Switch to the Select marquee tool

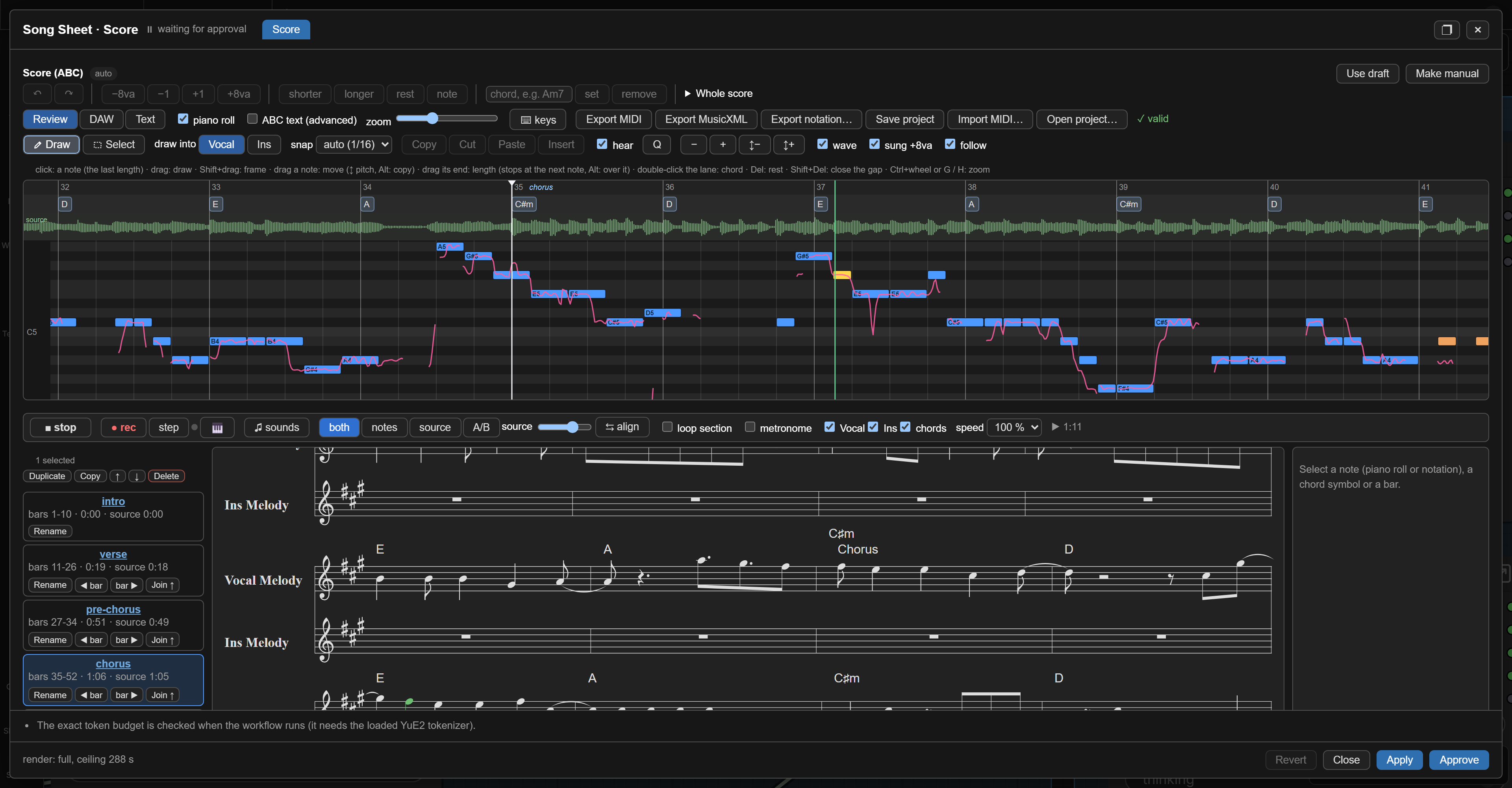(114, 145)
